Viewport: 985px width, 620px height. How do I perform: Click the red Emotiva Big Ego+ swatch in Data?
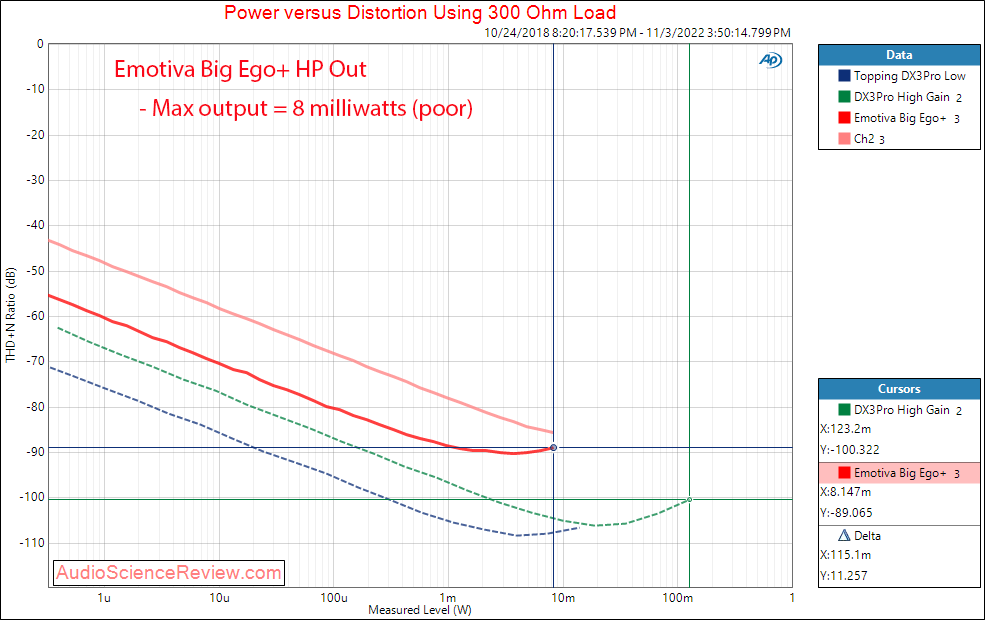point(844,117)
